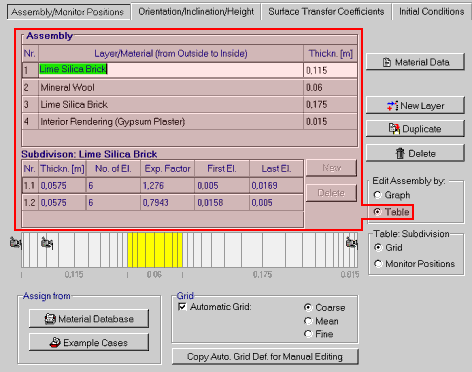The width and height of the screenshot is (472, 372).
Task: Open the Material Database
Action: pyautogui.click(x=89, y=319)
